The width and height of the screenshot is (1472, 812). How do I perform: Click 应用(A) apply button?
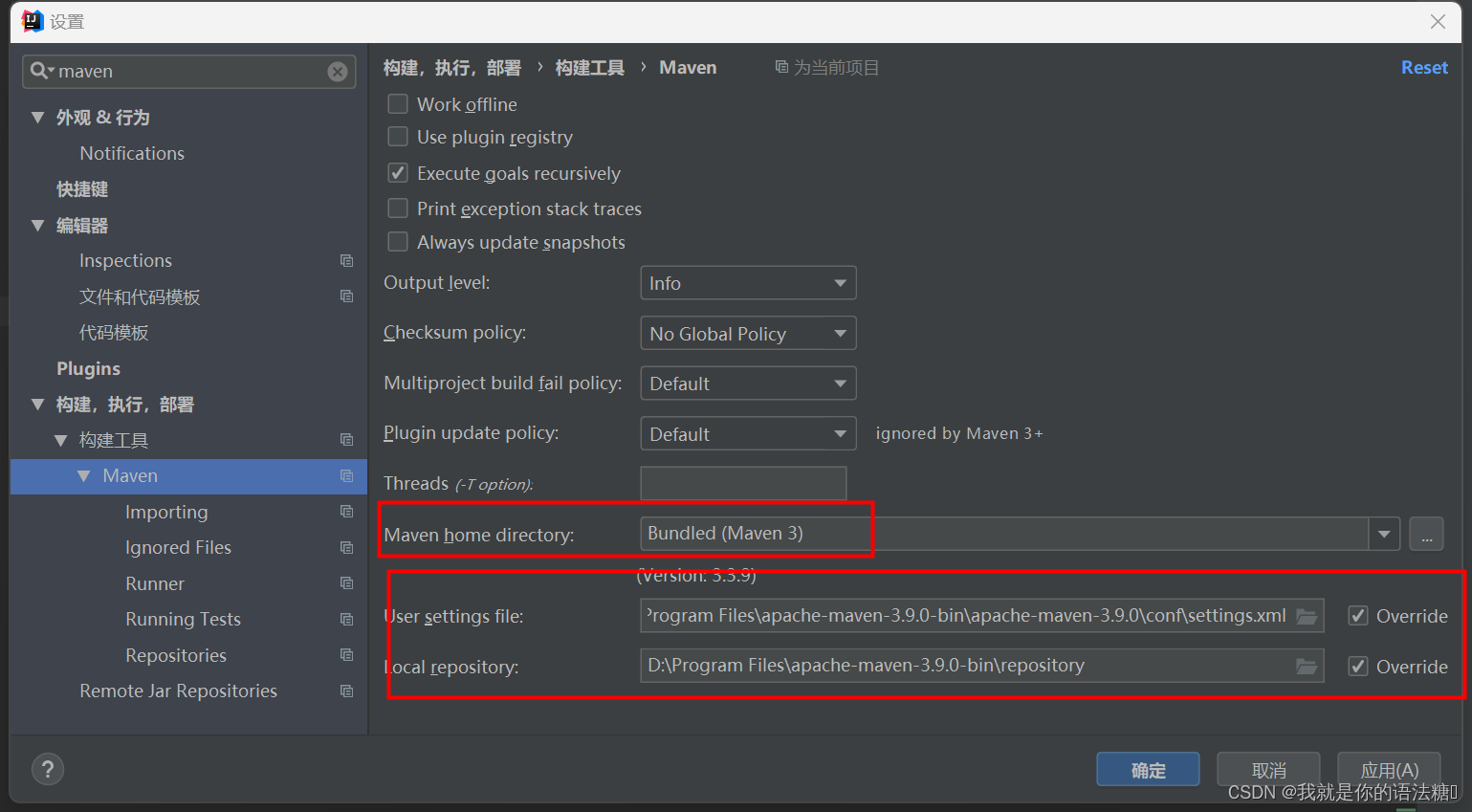[x=1389, y=770]
